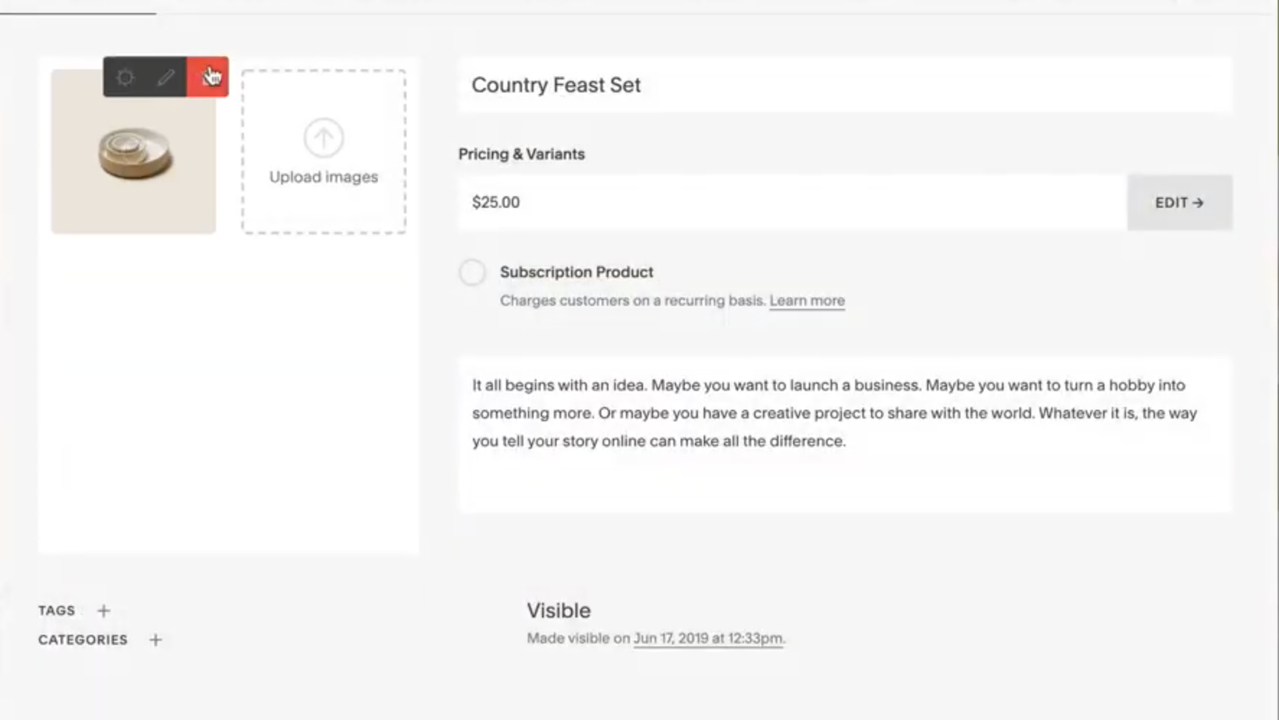Click the TAGS label
Screen dimensions: 1279x720
coord(57,611)
